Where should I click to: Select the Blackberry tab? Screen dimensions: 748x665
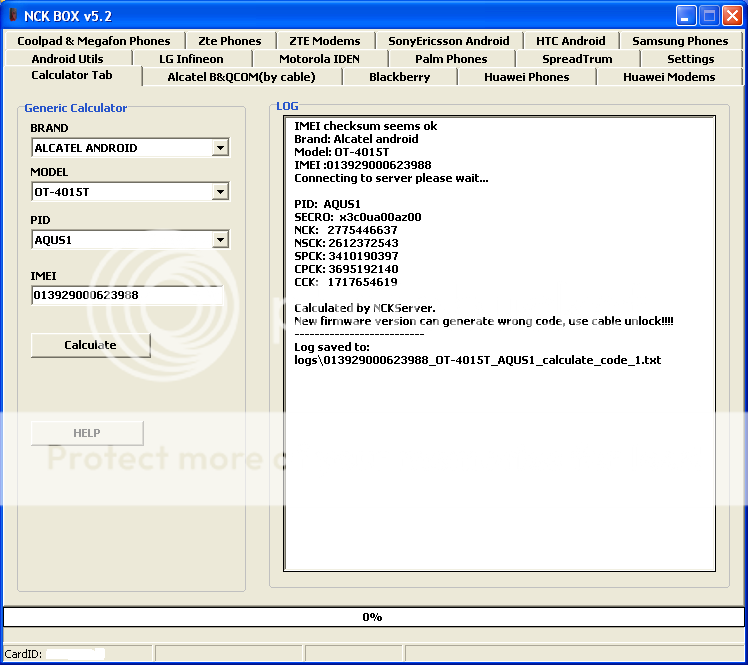tap(399, 77)
